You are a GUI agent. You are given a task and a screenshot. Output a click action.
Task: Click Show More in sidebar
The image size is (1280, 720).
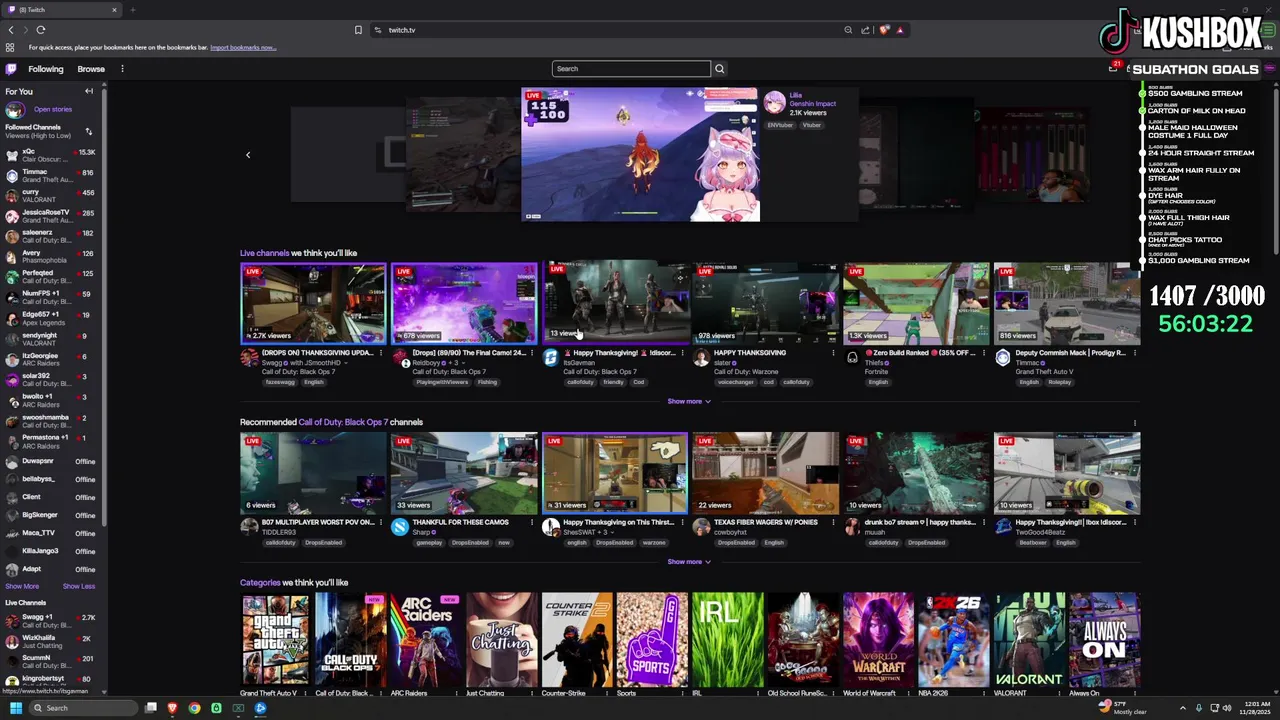(x=22, y=586)
